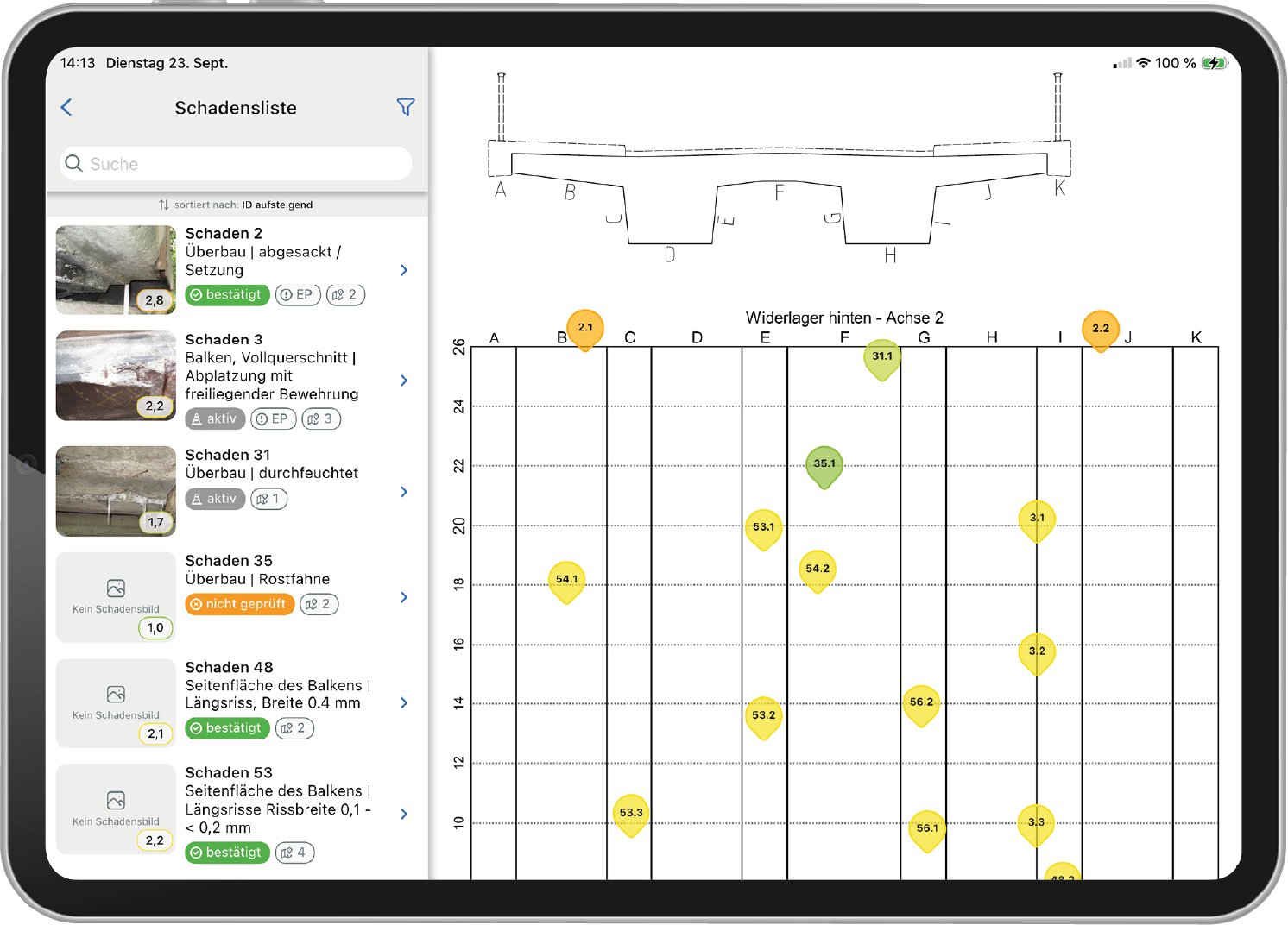The height and width of the screenshot is (925, 1288).
Task: Tap the 2,2 rating on Schaden 3
Action: pos(155,406)
